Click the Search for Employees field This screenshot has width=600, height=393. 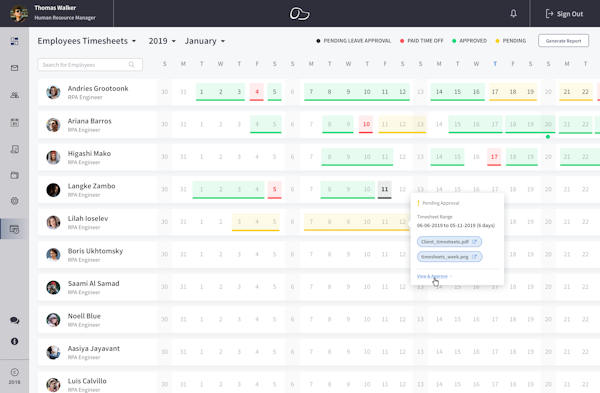click(x=90, y=65)
